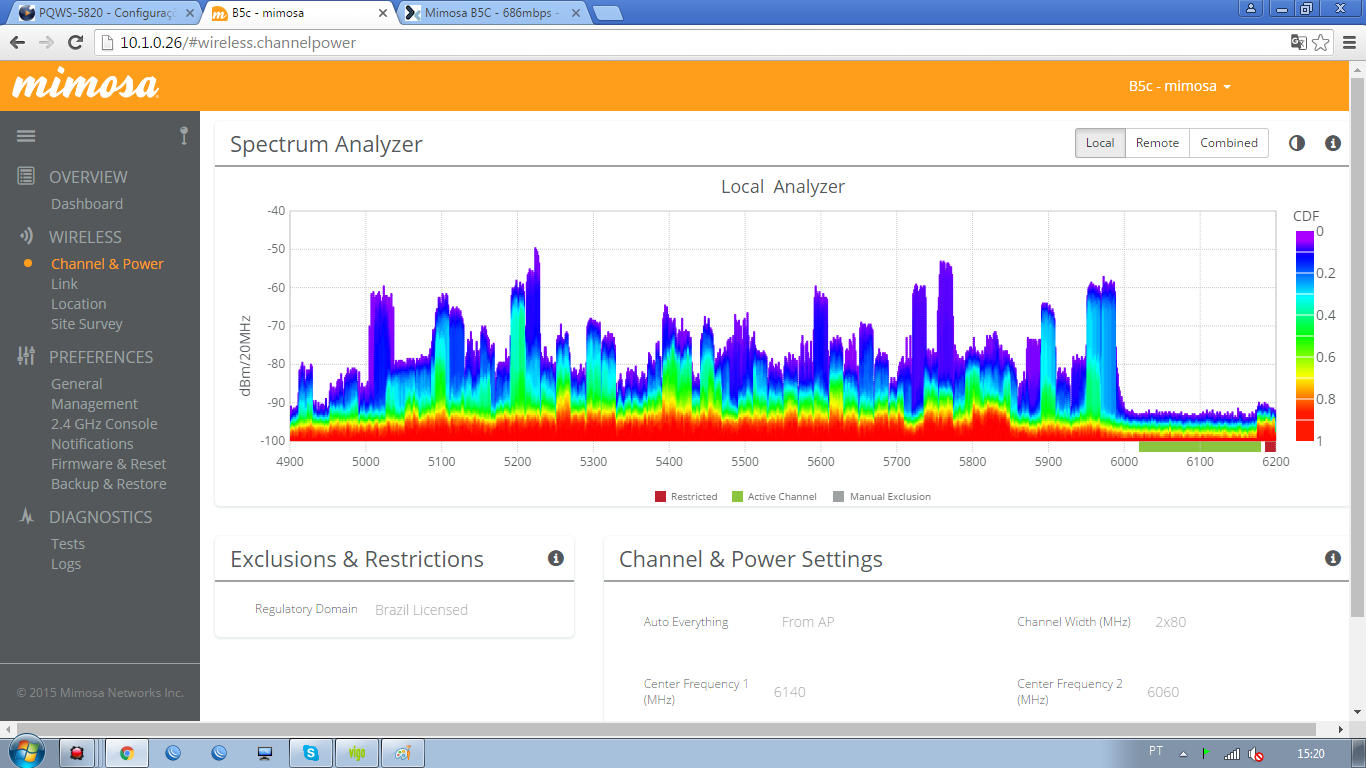Close the PQWS-5820 tab
Image resolution: width=1366 pixels, height=768 pixels.
[x=190, y=13]
